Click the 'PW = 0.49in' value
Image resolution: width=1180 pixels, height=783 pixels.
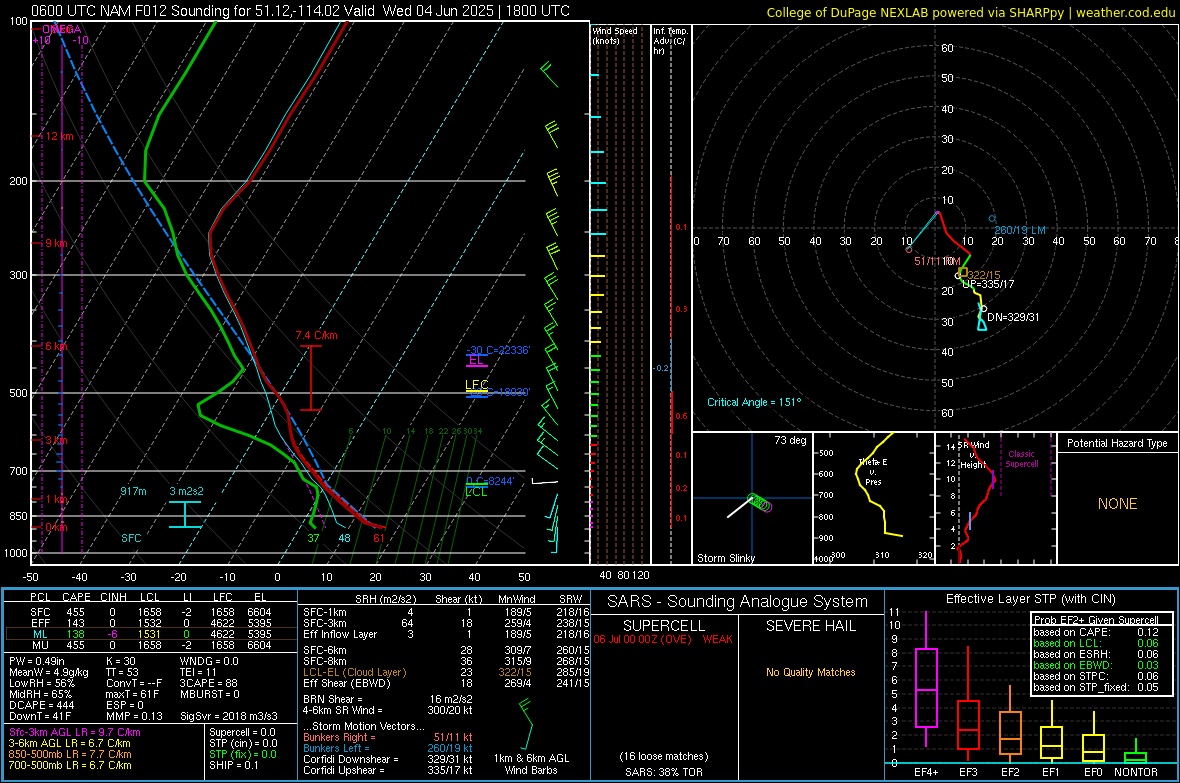[36, 661]
